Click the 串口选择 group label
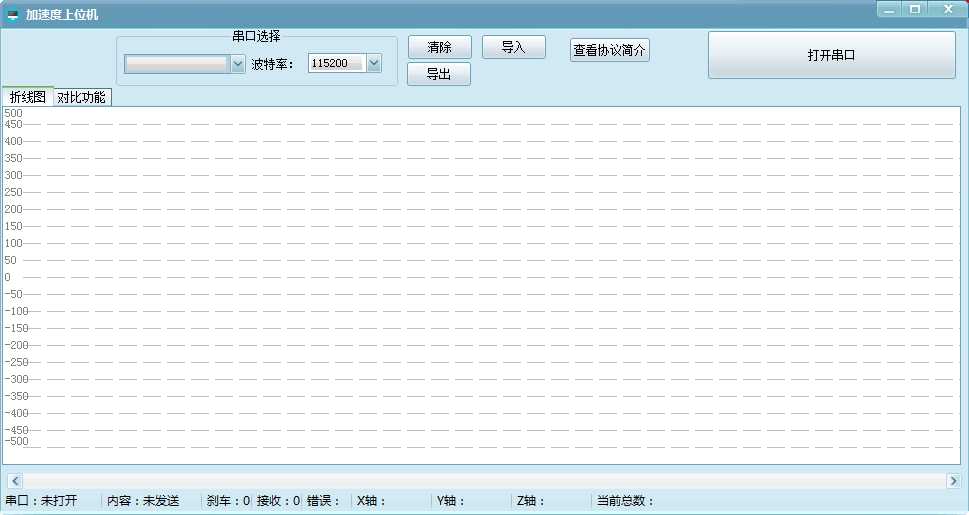 coord(256,36)
